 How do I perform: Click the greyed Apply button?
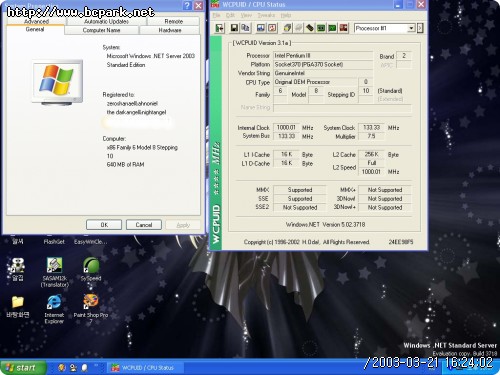tap(183, 225)
